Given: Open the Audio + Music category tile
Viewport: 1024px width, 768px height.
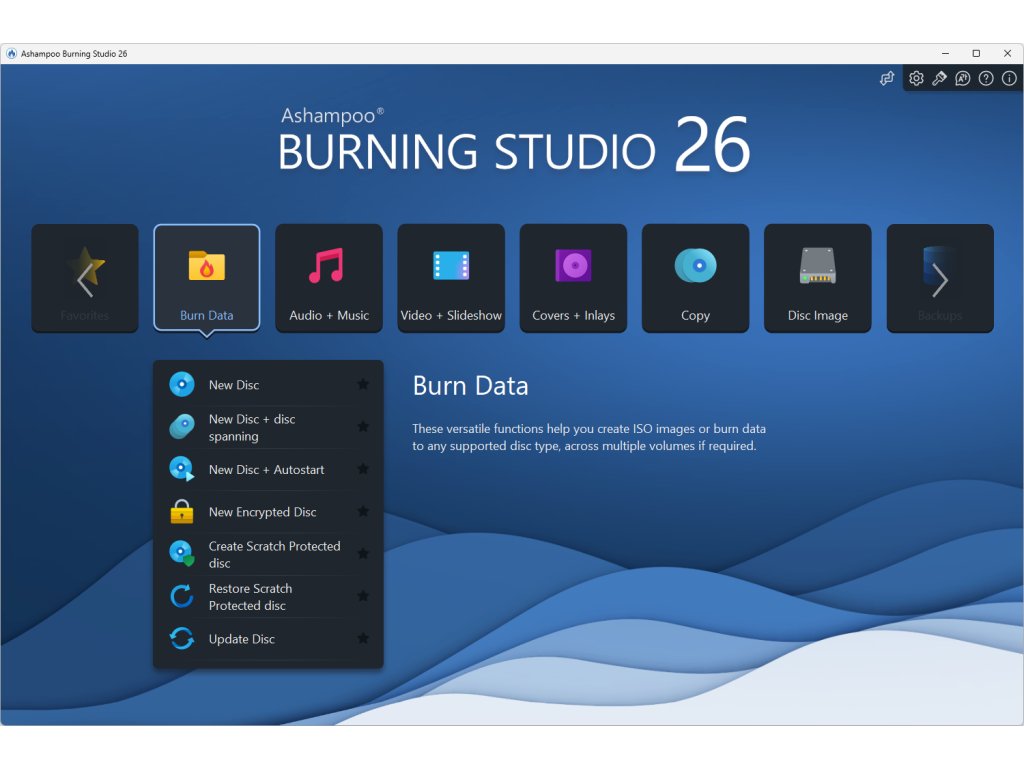Looking at the screenshot, I should [328, 278].
